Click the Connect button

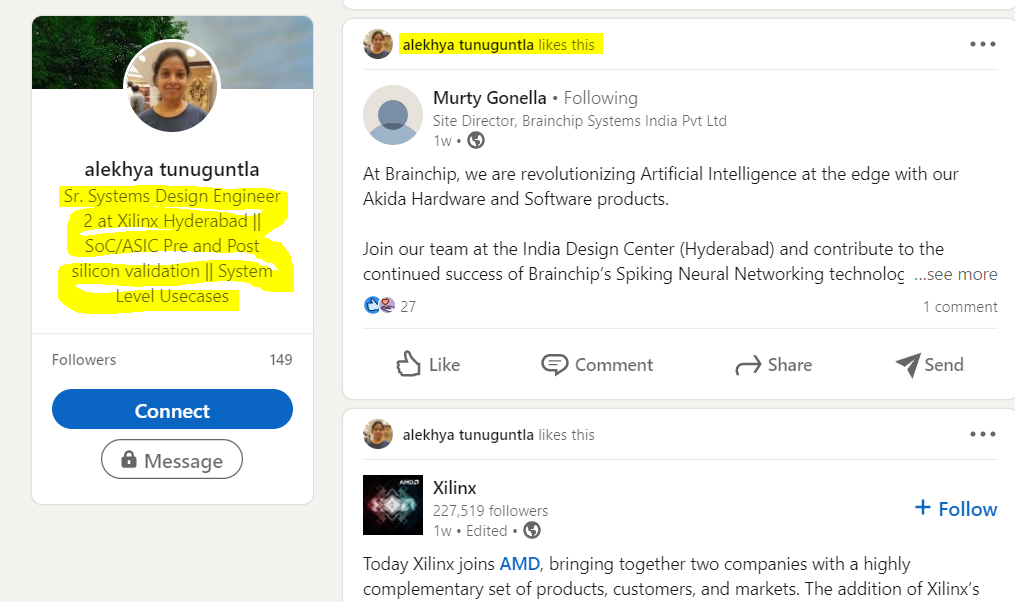(x=172, y=409)
